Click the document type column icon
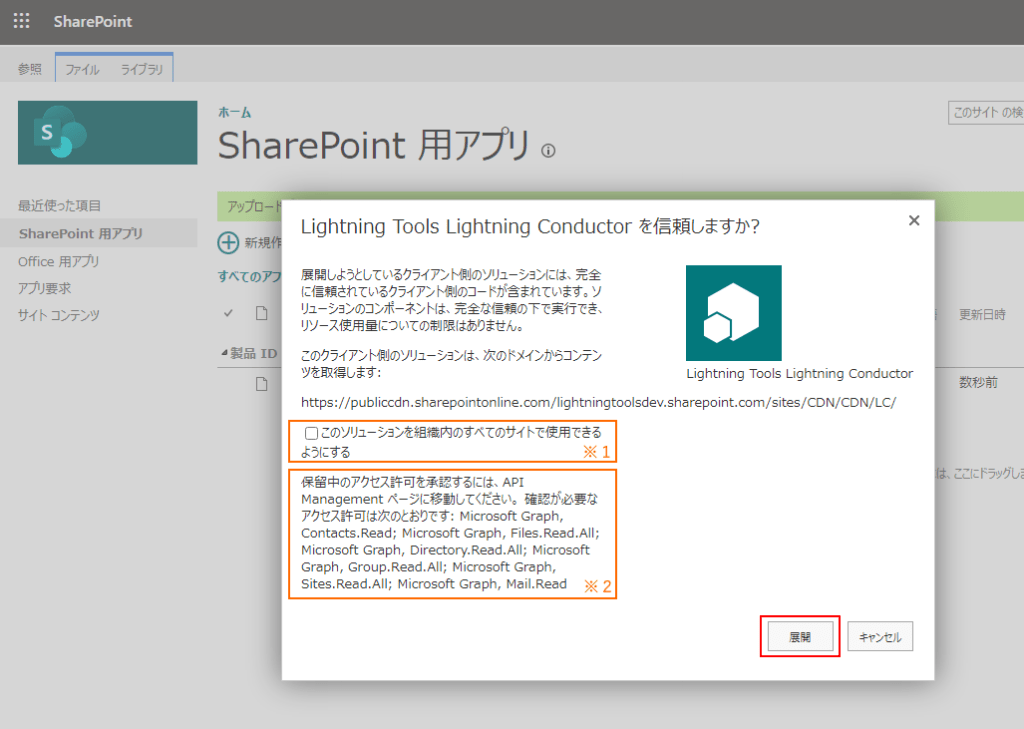Screen dimensions: 1024x729 pyautogui.click(x=261, y=314)
